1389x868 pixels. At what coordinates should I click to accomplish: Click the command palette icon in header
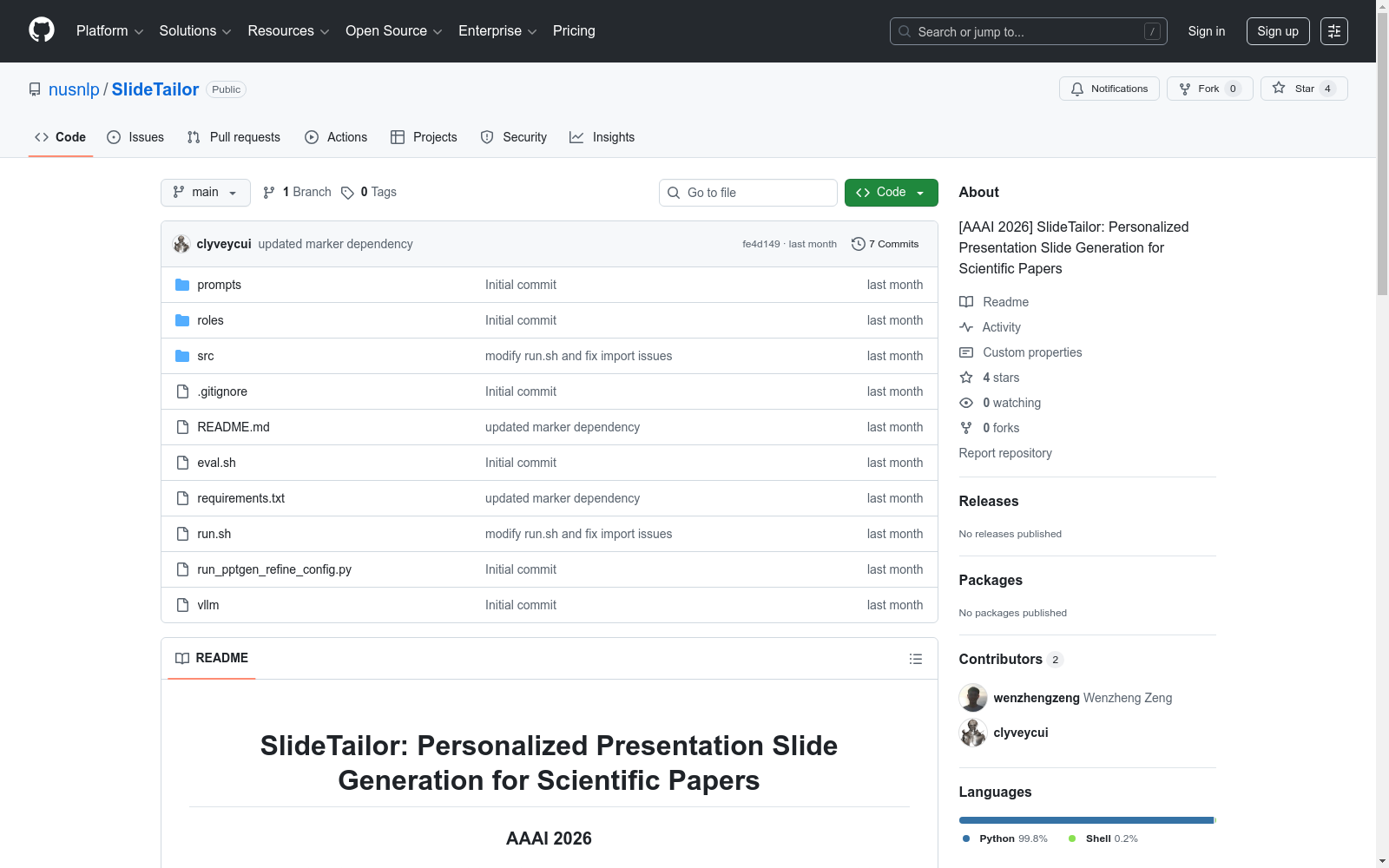pos(1334,31)
